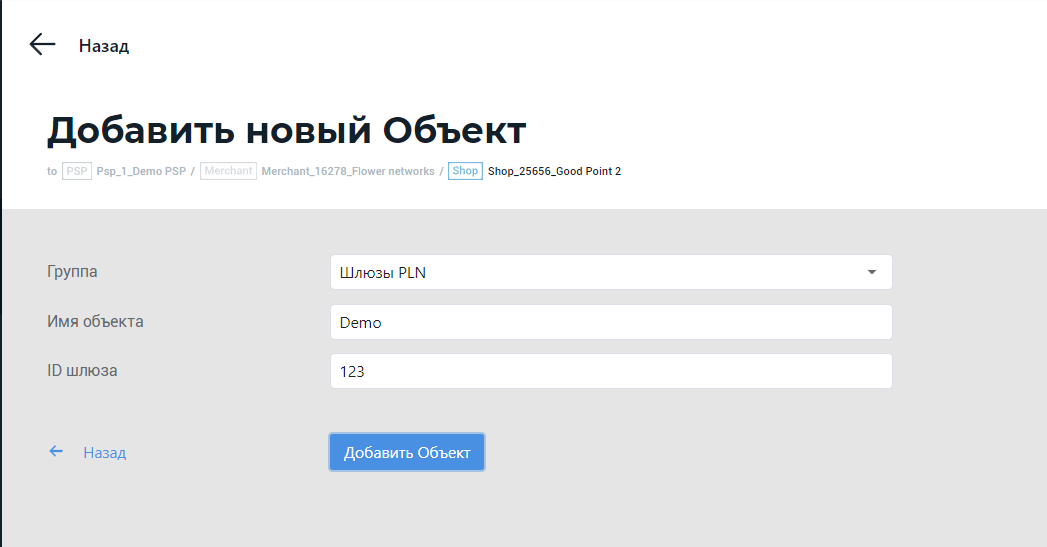Viewport: 1047px width, 547px height.
Task: Click the ID шлюза field containing 123
Action: point(610,371)
